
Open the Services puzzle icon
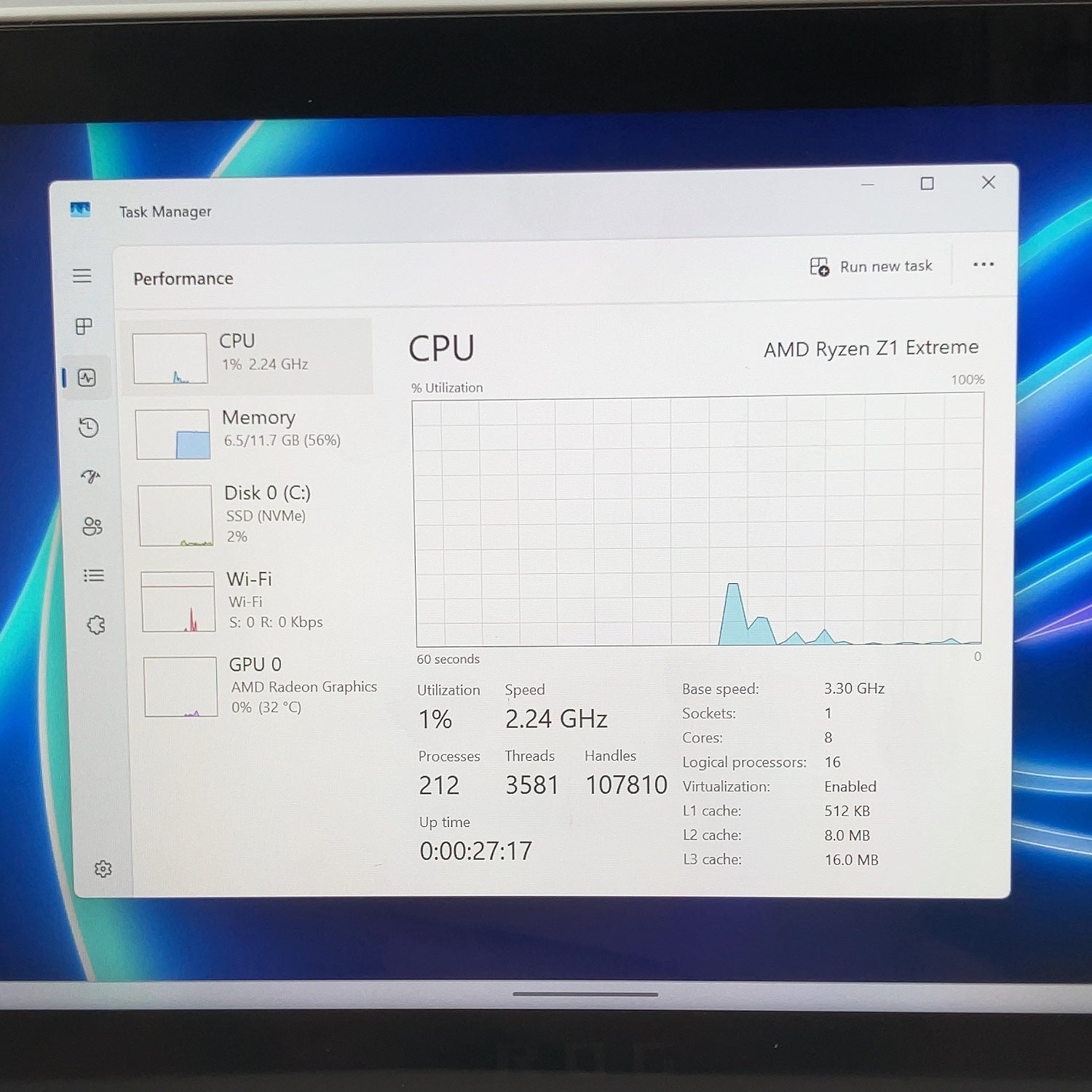tap(95, 625)
